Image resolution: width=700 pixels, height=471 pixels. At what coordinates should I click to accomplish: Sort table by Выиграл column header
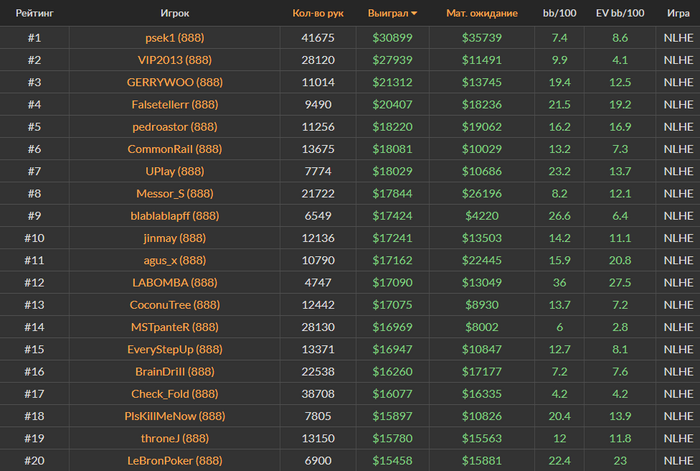392,13
